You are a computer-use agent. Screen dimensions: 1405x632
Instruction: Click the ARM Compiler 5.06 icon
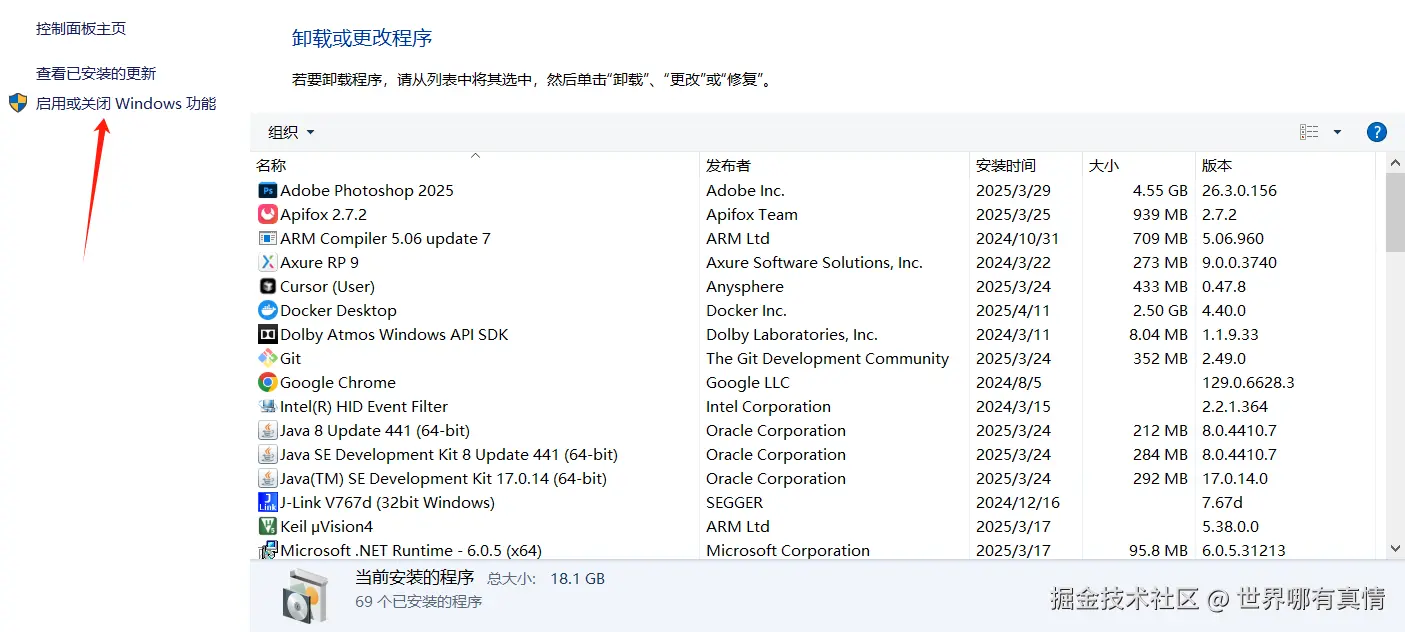pyautogui.click(x=267, y=238)
